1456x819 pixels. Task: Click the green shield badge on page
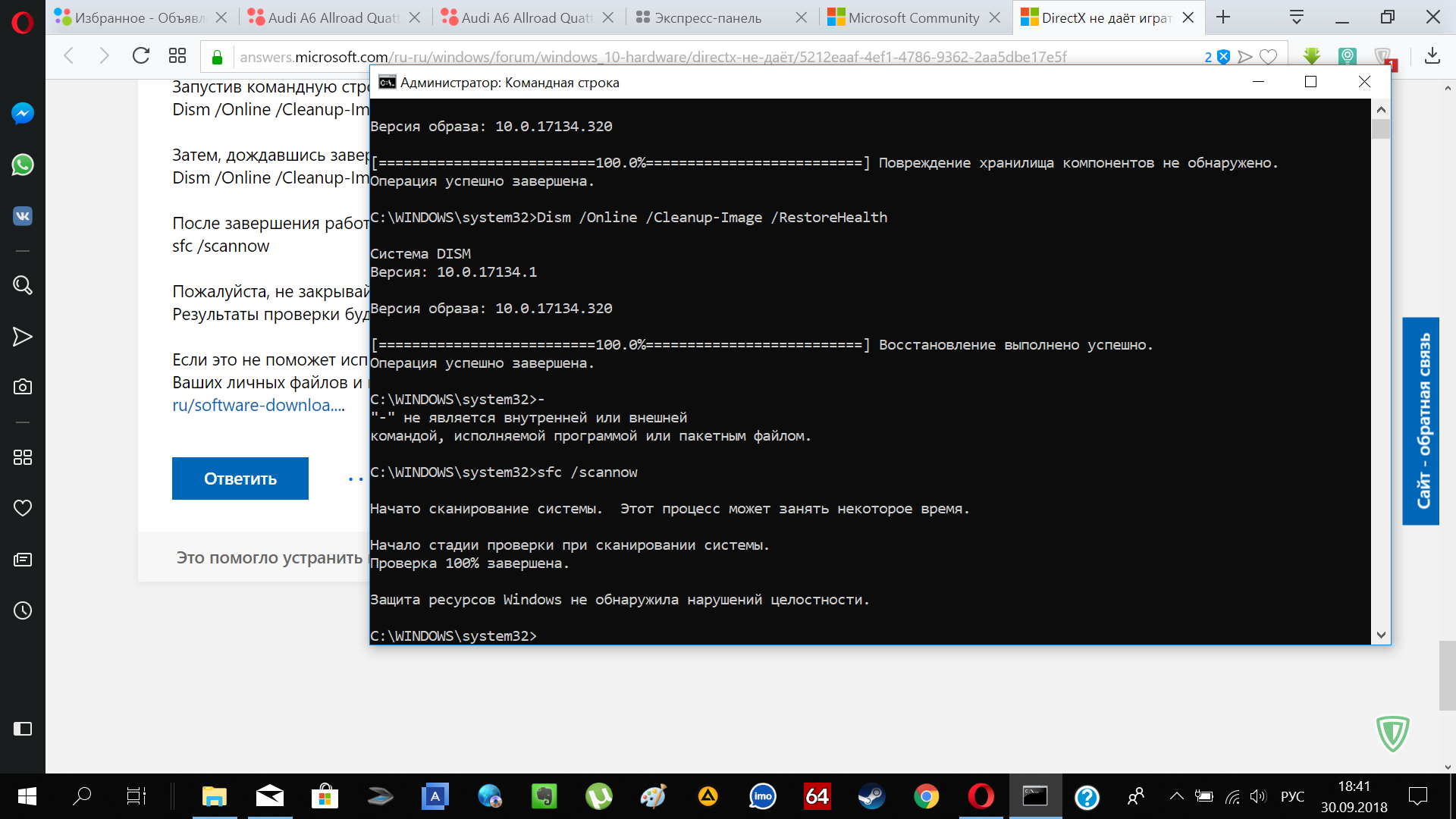[x=1393, y=733]
